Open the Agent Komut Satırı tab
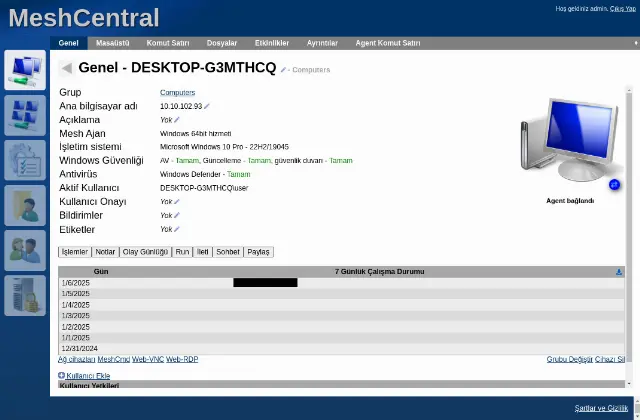 (388, 43)
